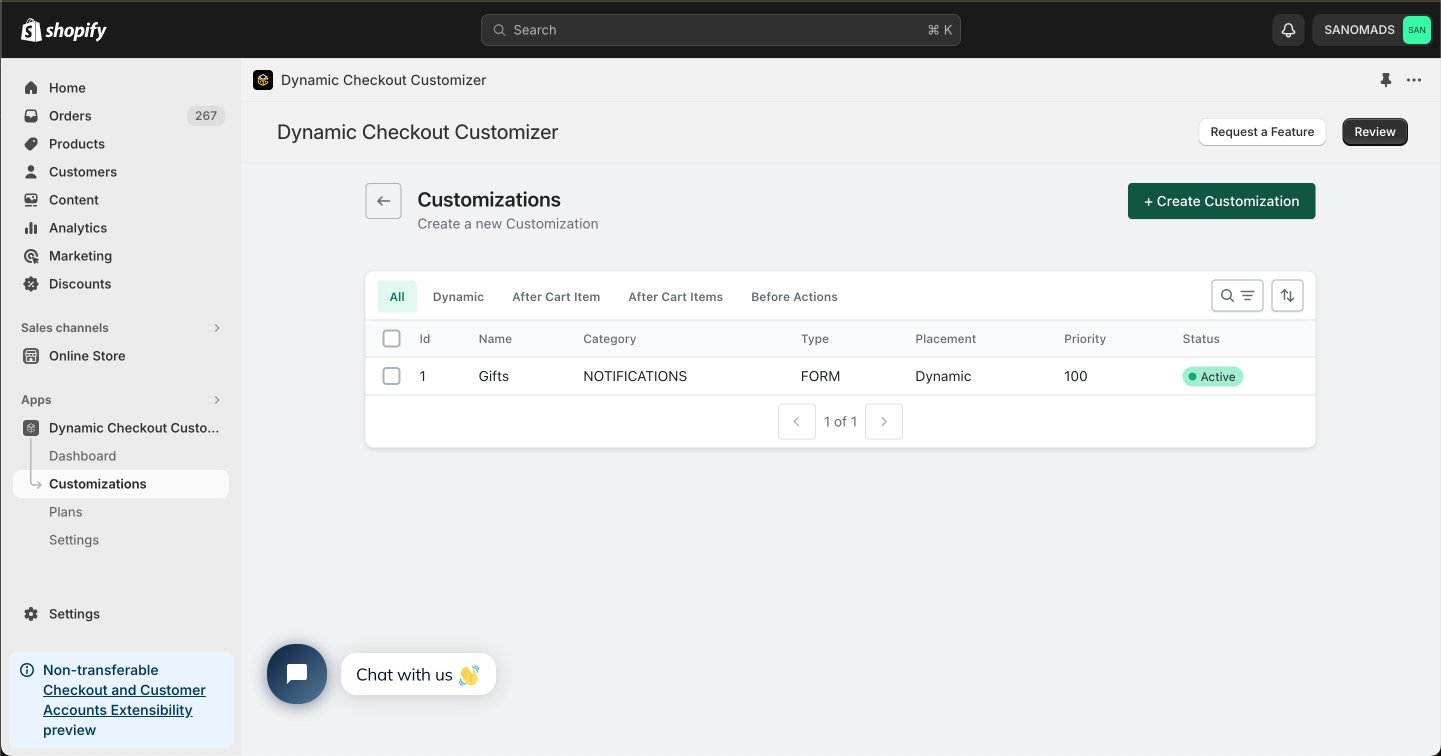Click the Status column header

pyautogui.click(x=1201, y=339)
